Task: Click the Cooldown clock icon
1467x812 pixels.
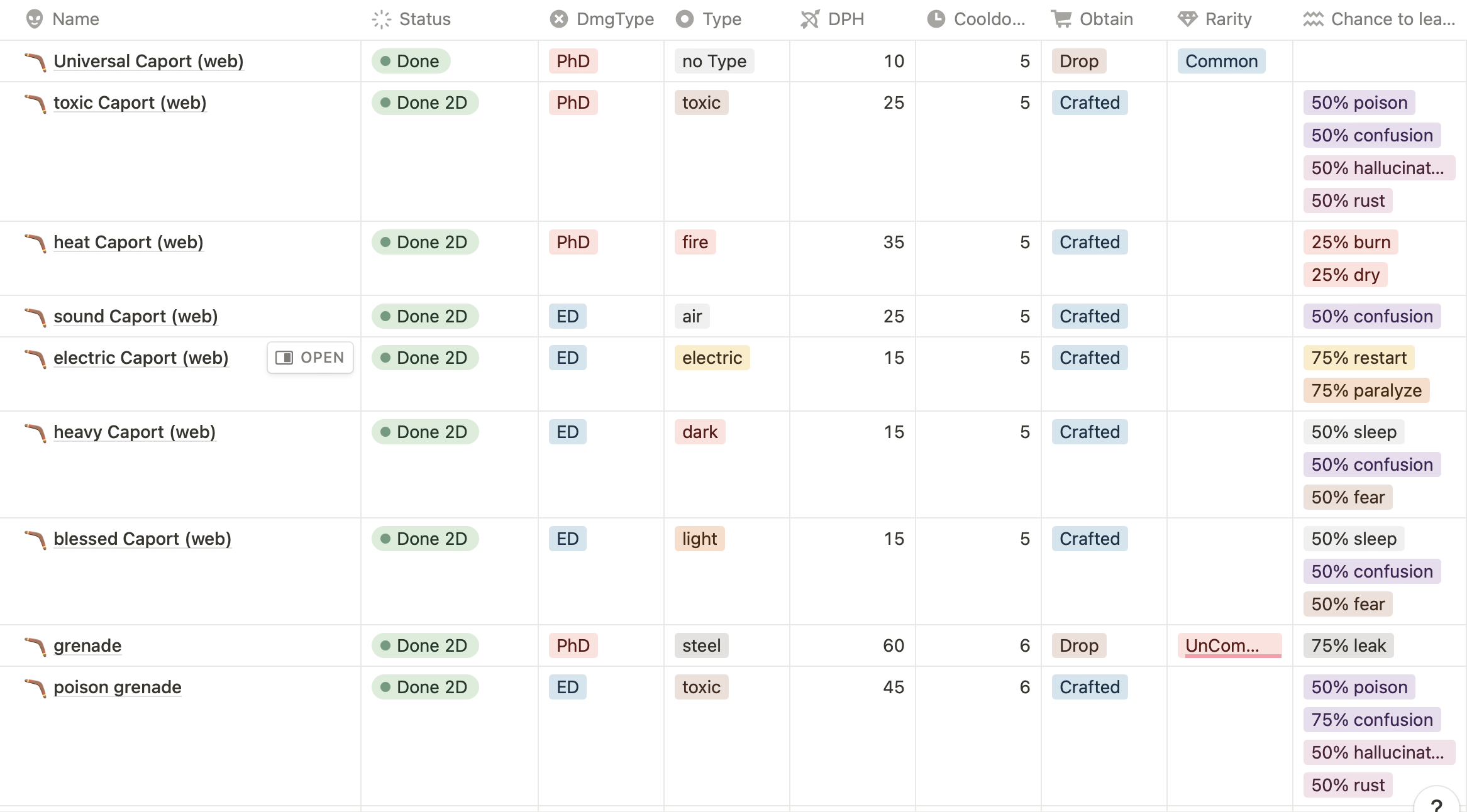Action: click(936, 19)
